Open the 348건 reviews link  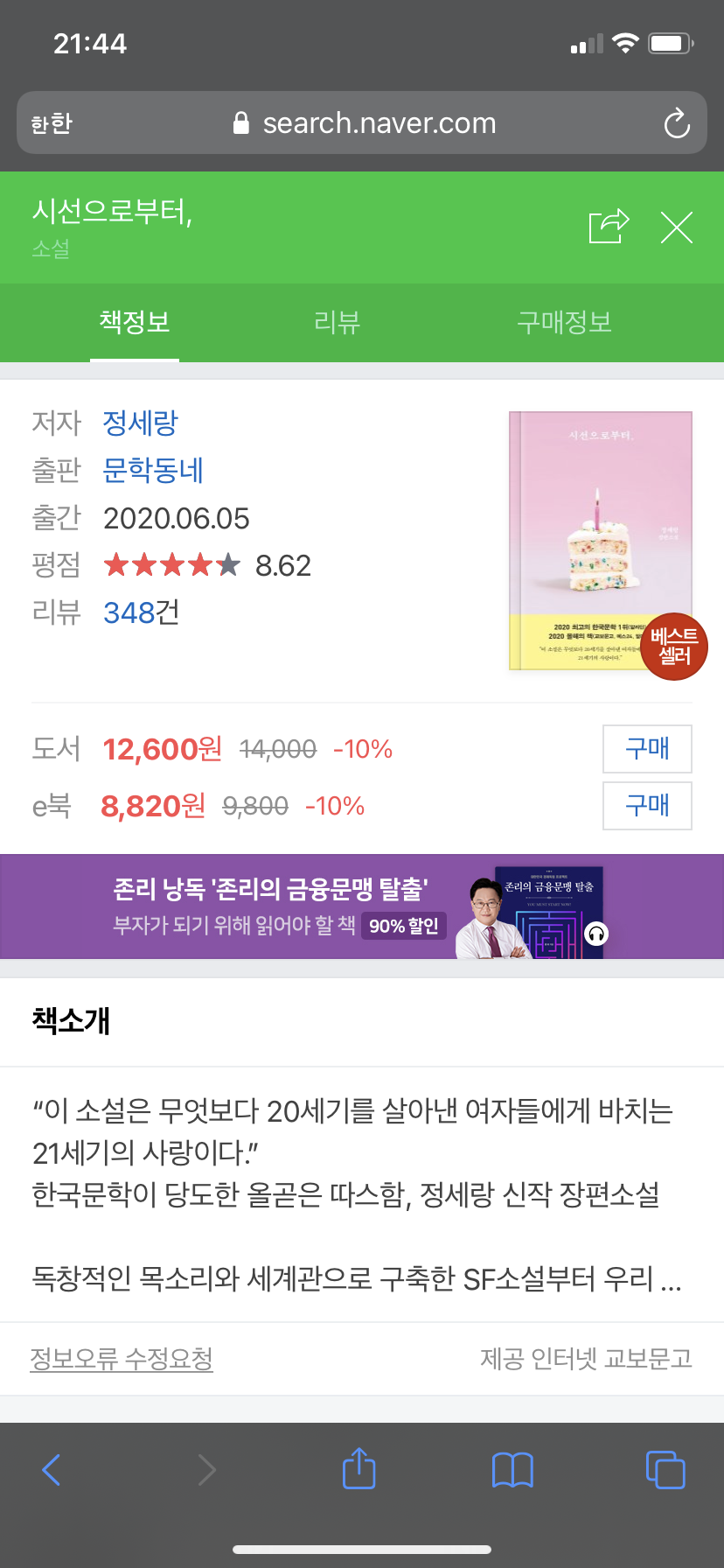pos(142,612)
